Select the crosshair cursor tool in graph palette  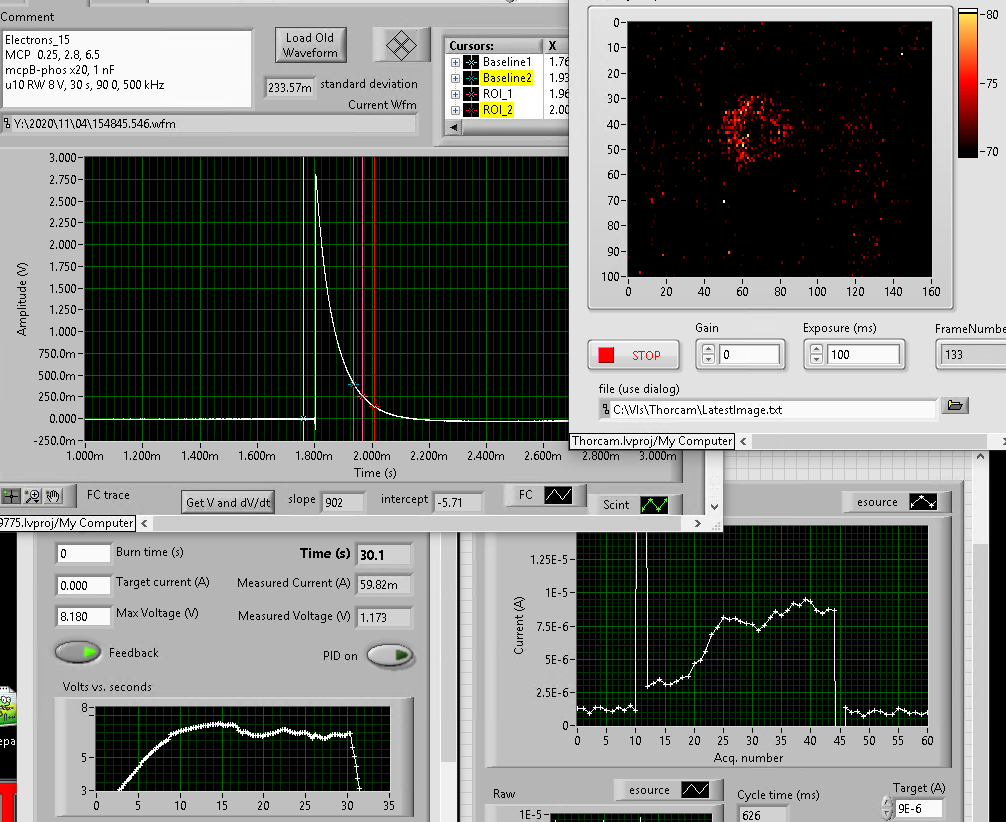12,495
